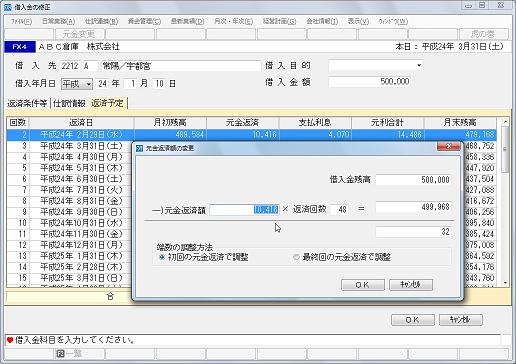516x364 pixels.
Task: Click the remainder field showing 32
Action: point(413,232)
